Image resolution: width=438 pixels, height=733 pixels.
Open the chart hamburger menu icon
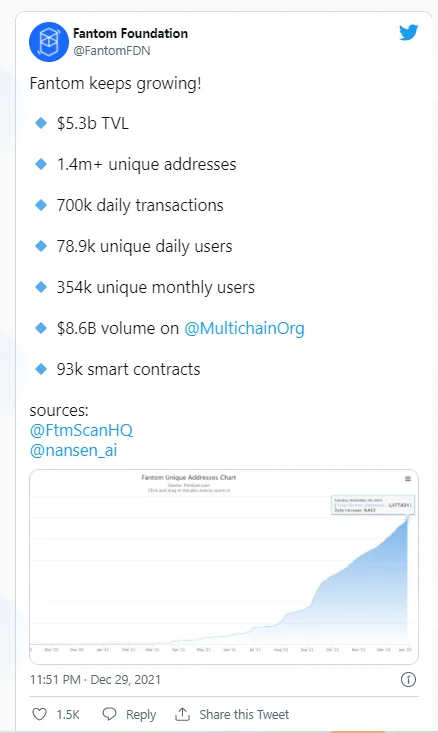pos(408,479)
